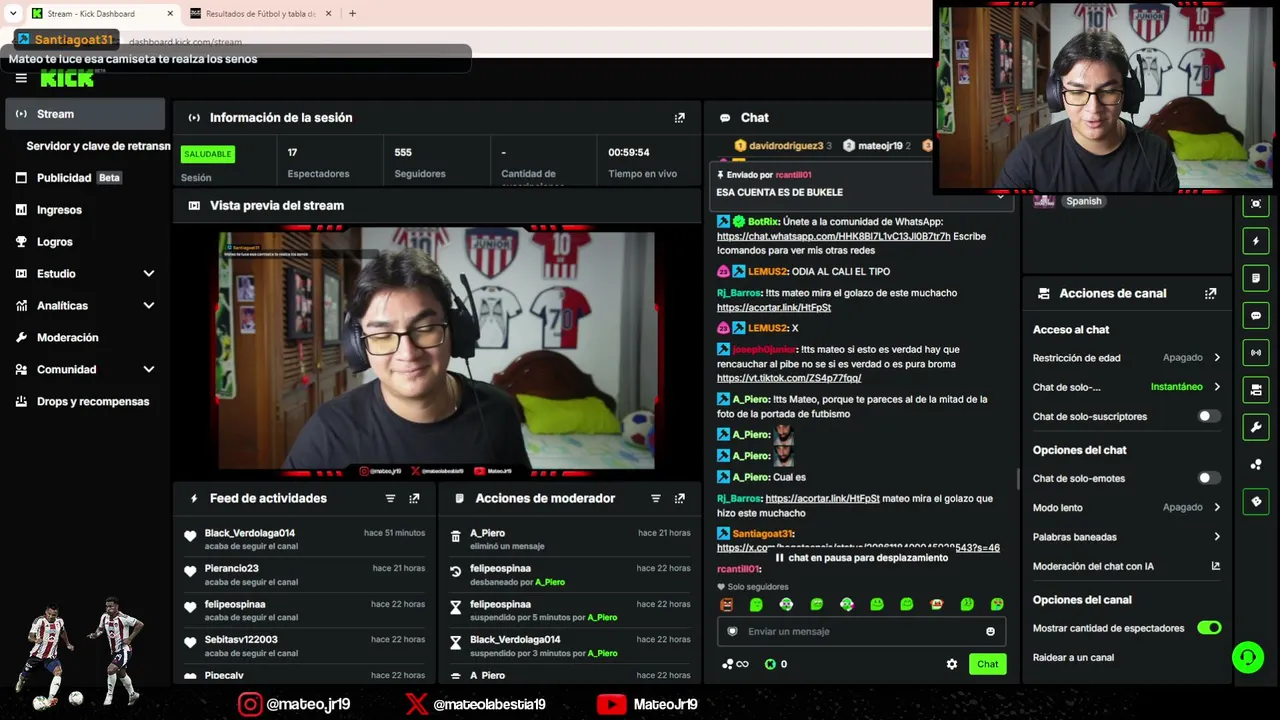This screenshot has height=720, width=1280.
Task: Open the browser tab list dropdown
Action: tap(13, 14)
